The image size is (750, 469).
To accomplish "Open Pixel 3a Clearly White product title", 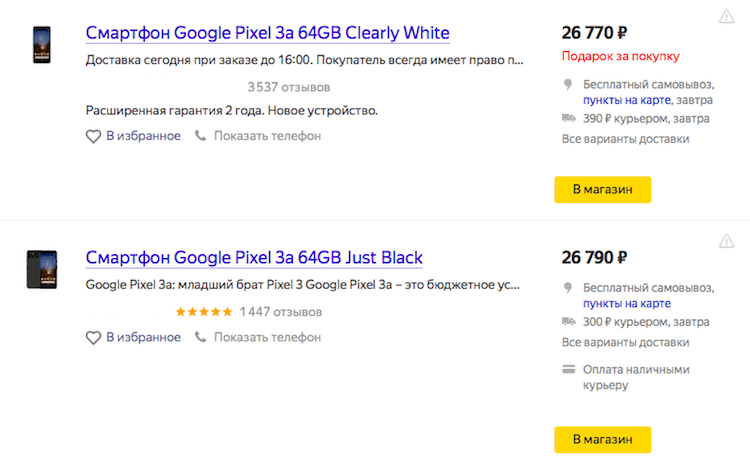I will click(267, 33).
